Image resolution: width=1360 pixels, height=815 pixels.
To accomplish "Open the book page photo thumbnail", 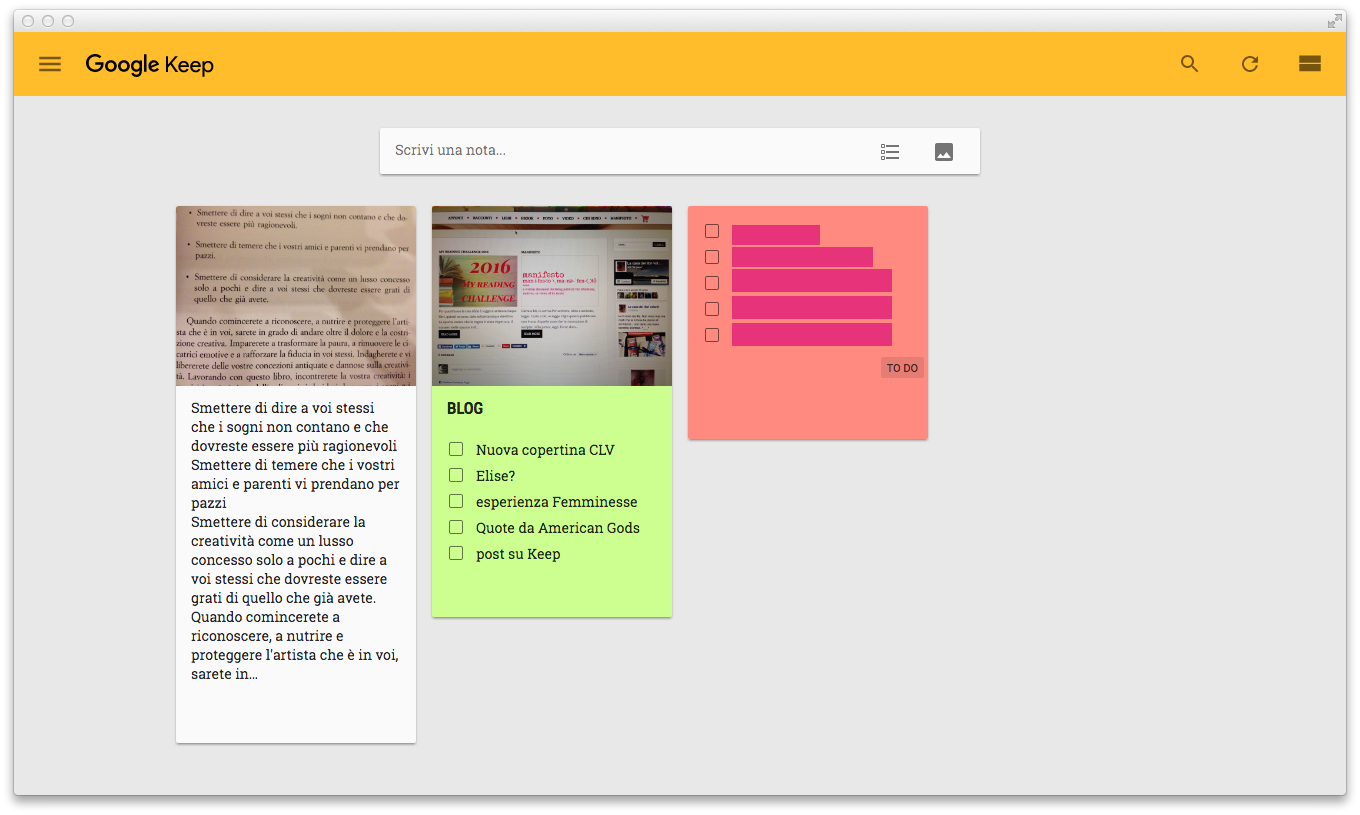I will (x=296, y=296).
